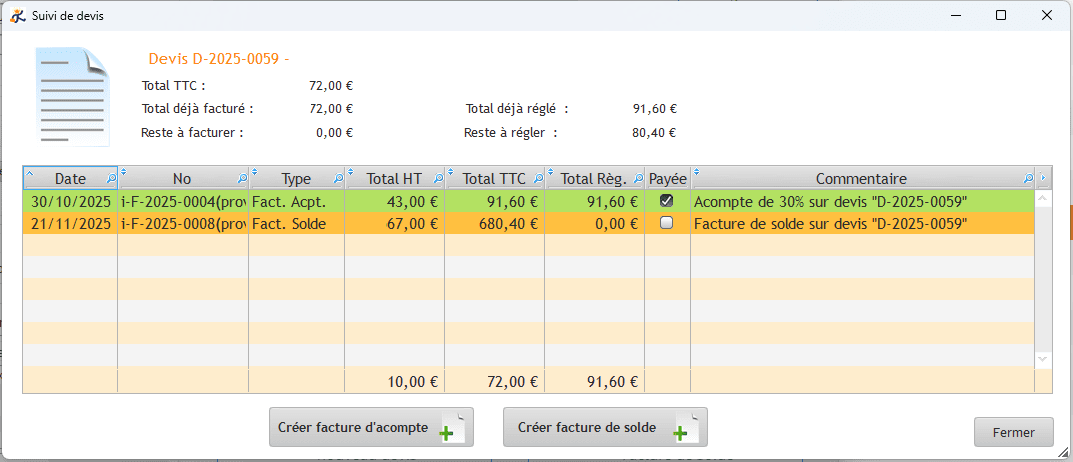This screenshot has height=462, width=1073.
Task: Click Créer facture de solde button
Action: pos(604,427)
